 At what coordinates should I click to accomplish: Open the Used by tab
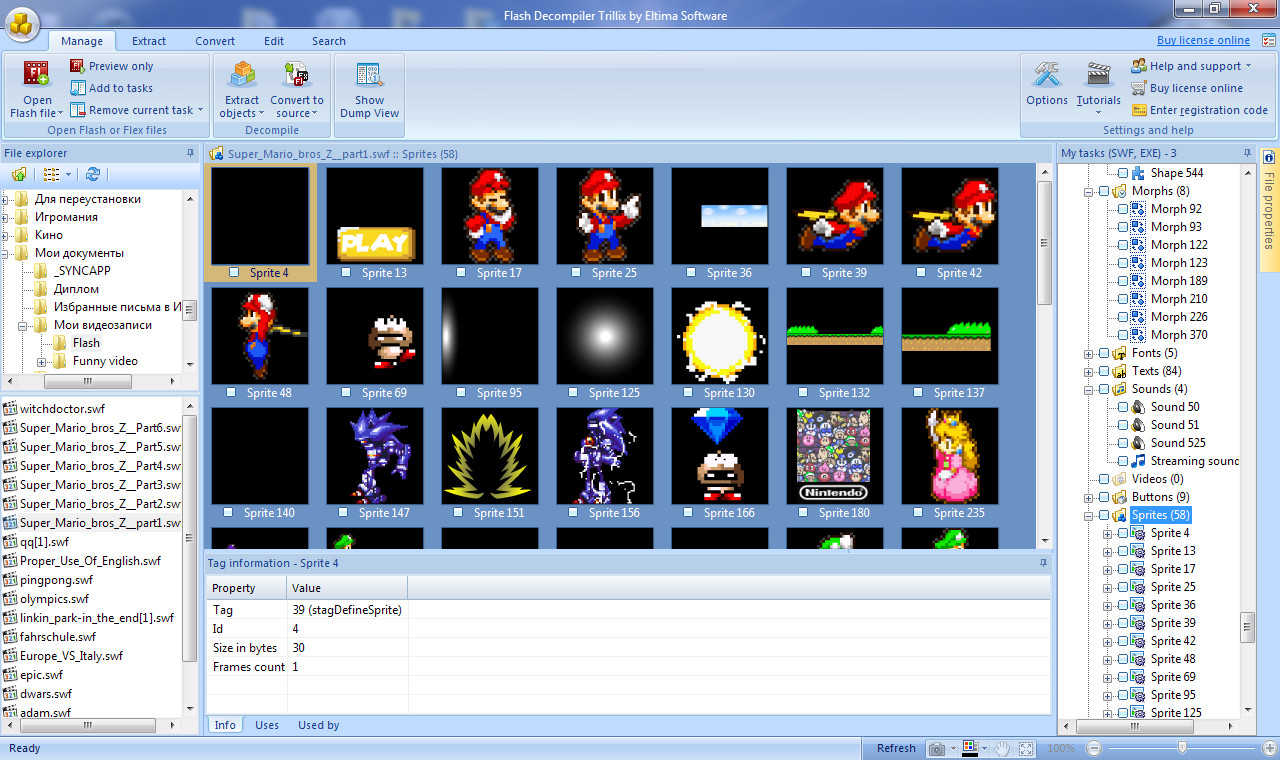pos(318,725)
